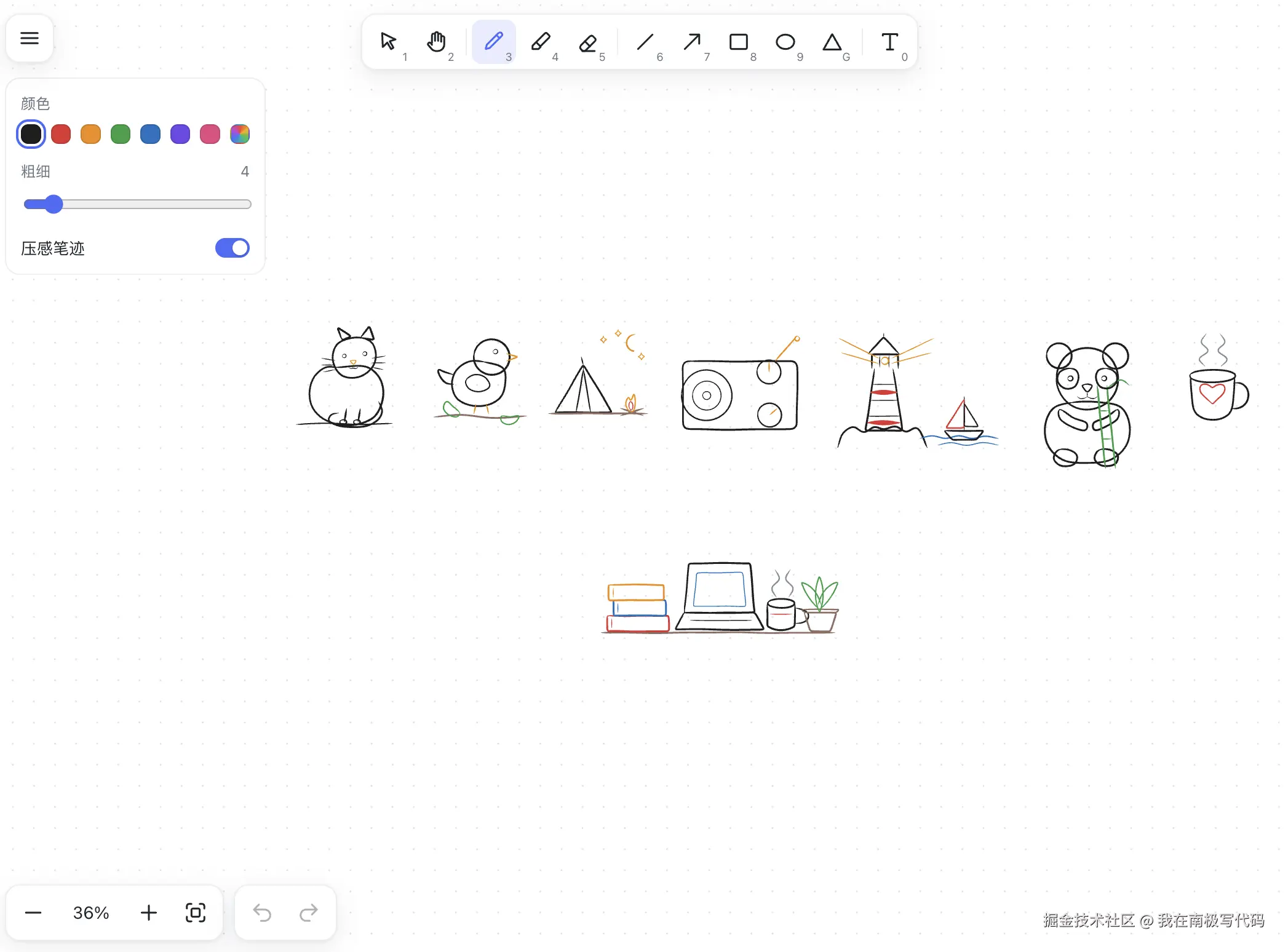This screenshot has height=952, width=1288.
Task: Select the rectangle shape tool
Action: (x=739, y=42)
